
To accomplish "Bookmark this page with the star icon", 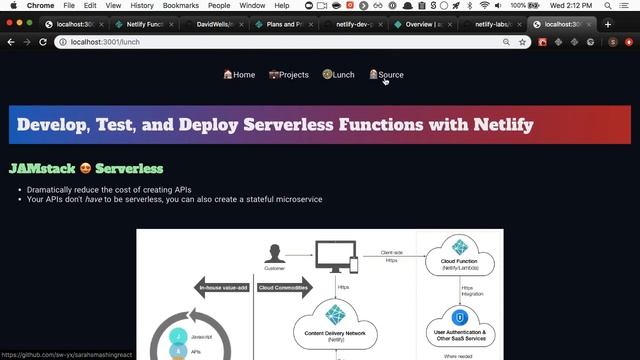I will pos(522,42).
